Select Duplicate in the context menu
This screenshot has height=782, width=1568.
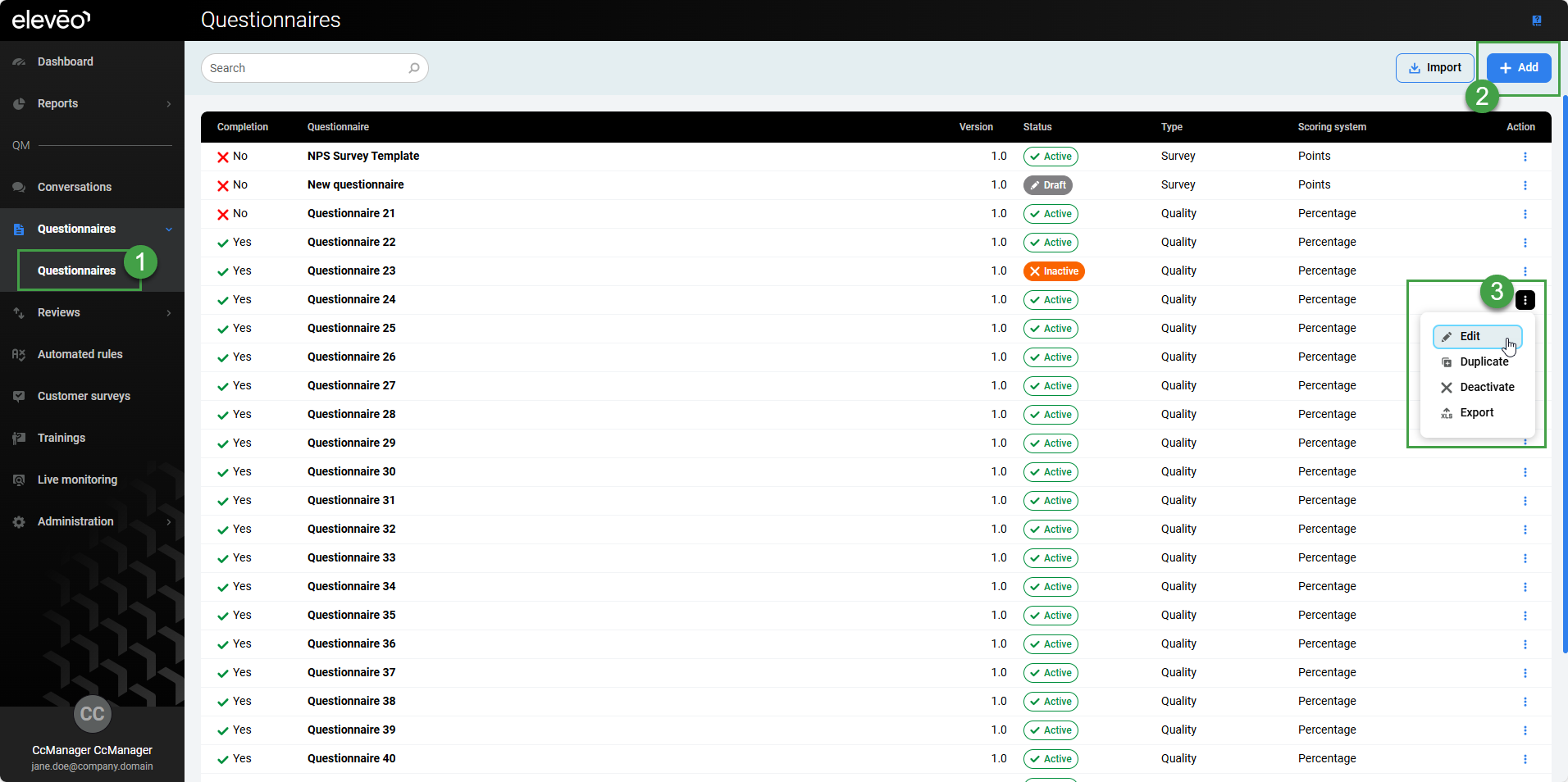pos(1483,361)
